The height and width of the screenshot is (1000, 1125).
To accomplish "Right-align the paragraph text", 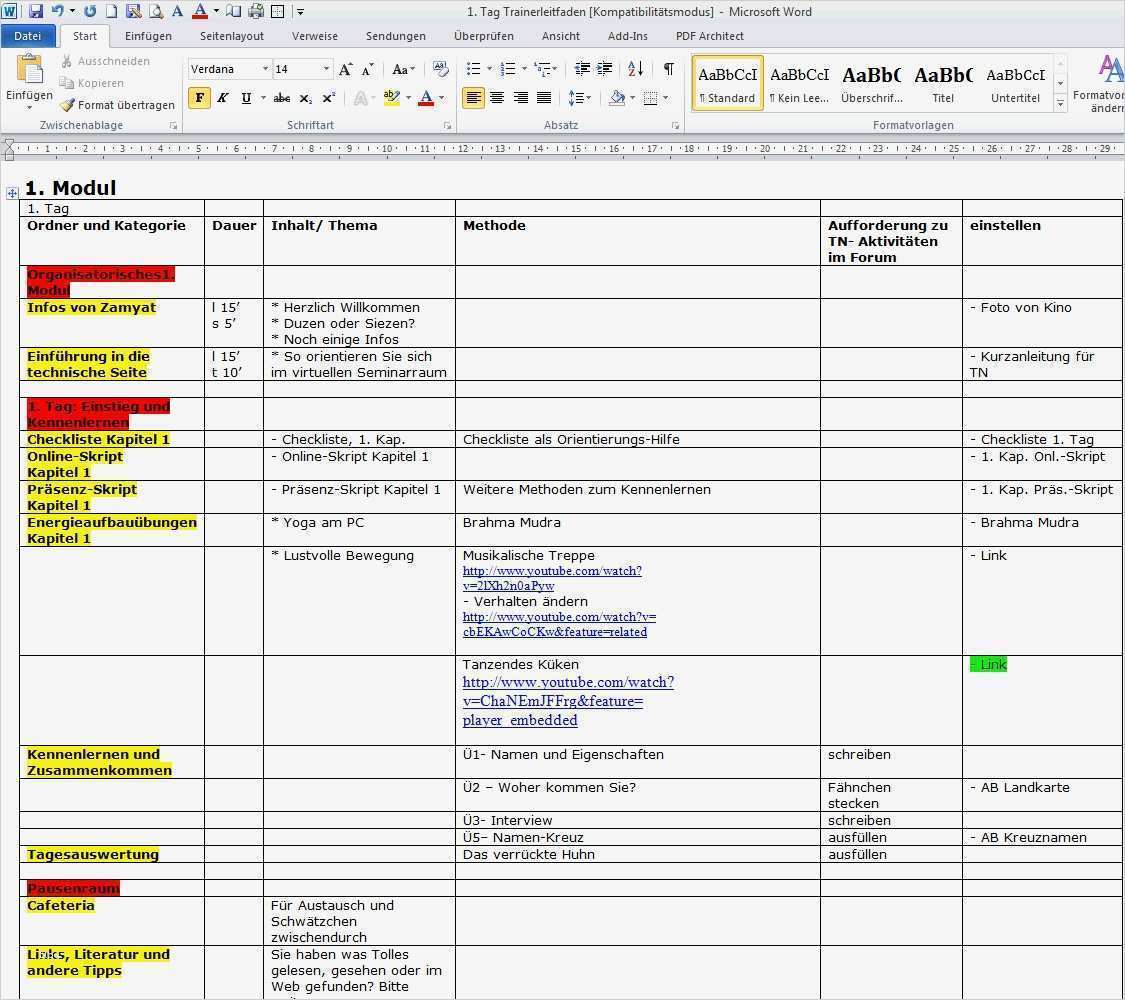I will (x=520, y=98).
